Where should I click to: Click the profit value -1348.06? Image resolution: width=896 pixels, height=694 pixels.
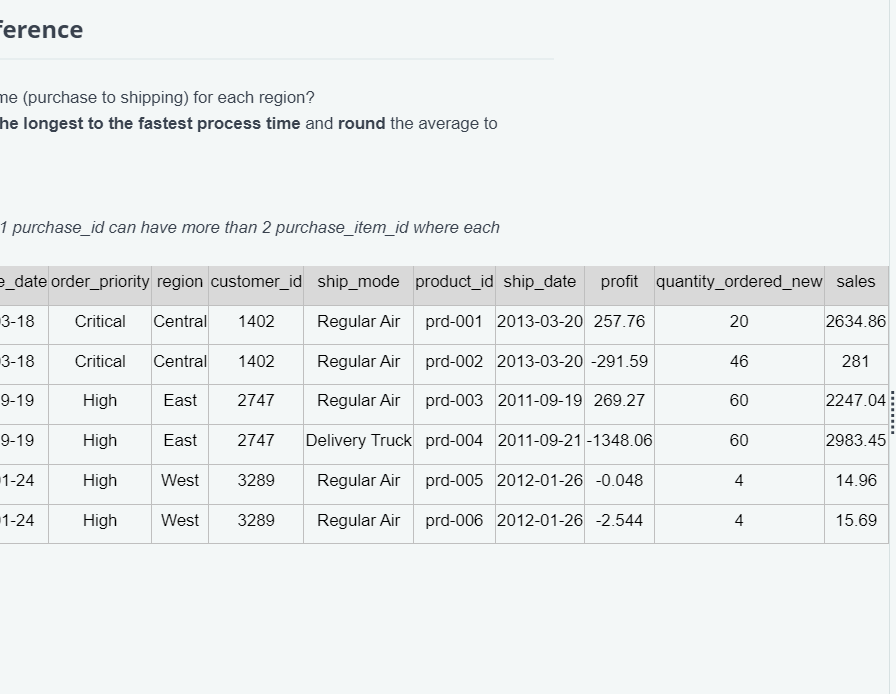618,441
